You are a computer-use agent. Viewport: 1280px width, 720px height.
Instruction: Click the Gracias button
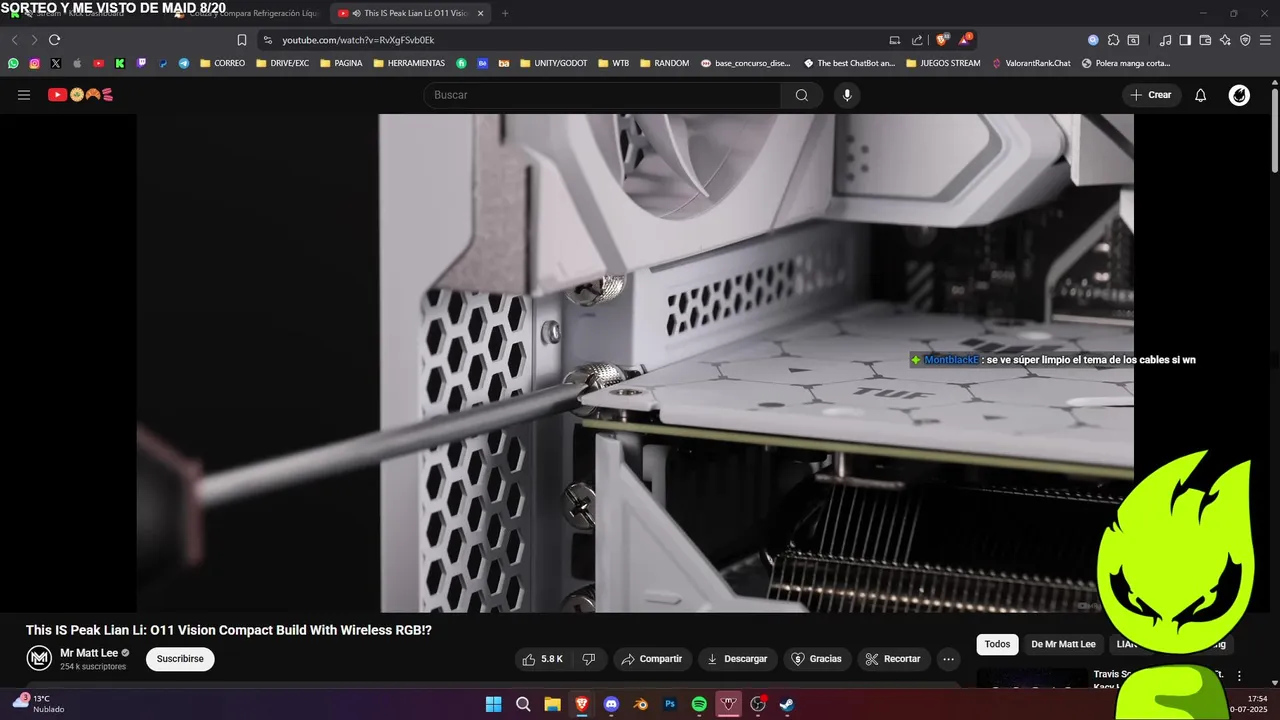817,659
